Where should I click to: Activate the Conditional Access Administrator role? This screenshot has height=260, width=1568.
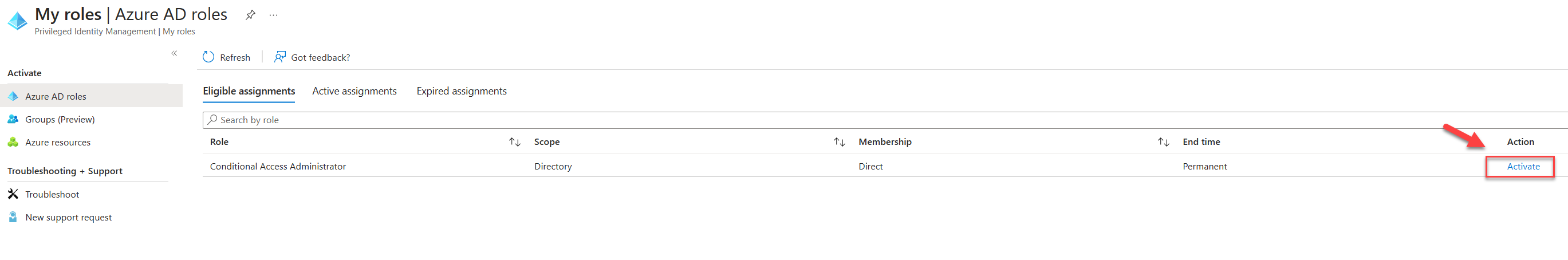pyautogui.click(x=1523, y=166)
